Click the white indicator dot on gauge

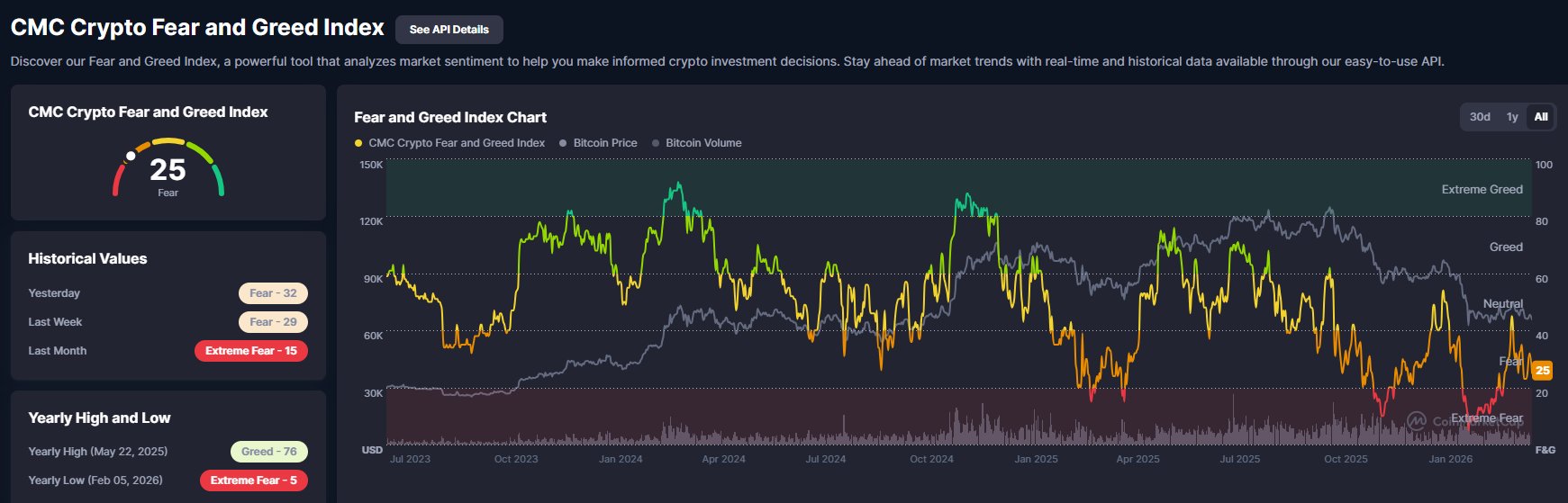pos(131,156)
